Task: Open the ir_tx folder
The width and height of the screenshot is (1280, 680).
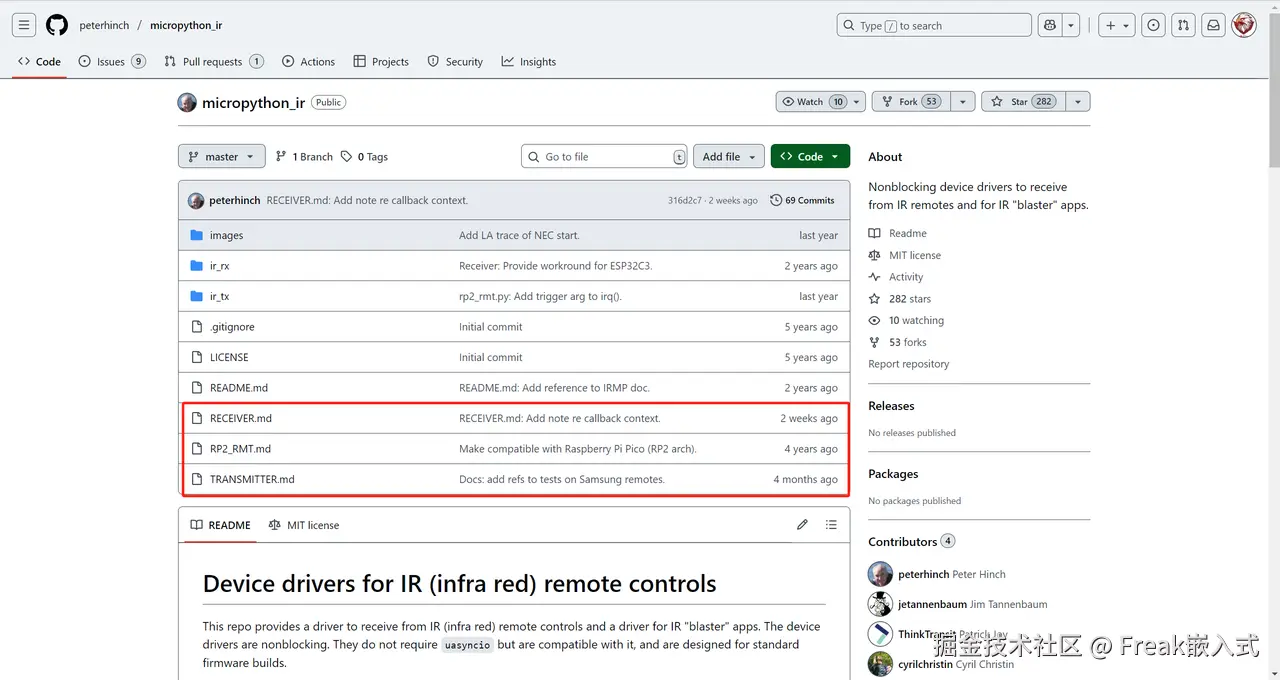Action: click(x=219, y=296)
